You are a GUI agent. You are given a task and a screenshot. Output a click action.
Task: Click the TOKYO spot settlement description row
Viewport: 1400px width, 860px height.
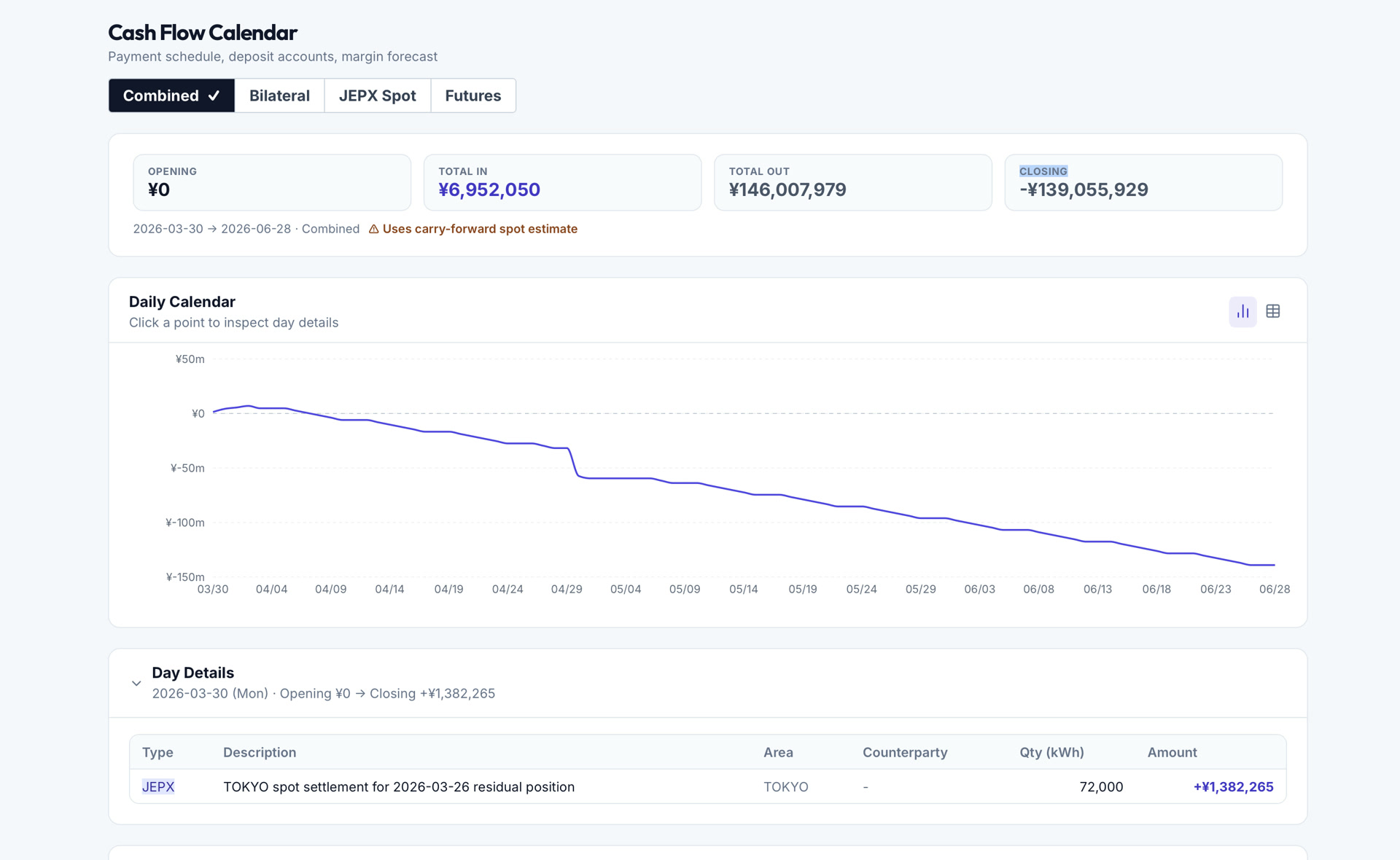click(x=399, y=787)
